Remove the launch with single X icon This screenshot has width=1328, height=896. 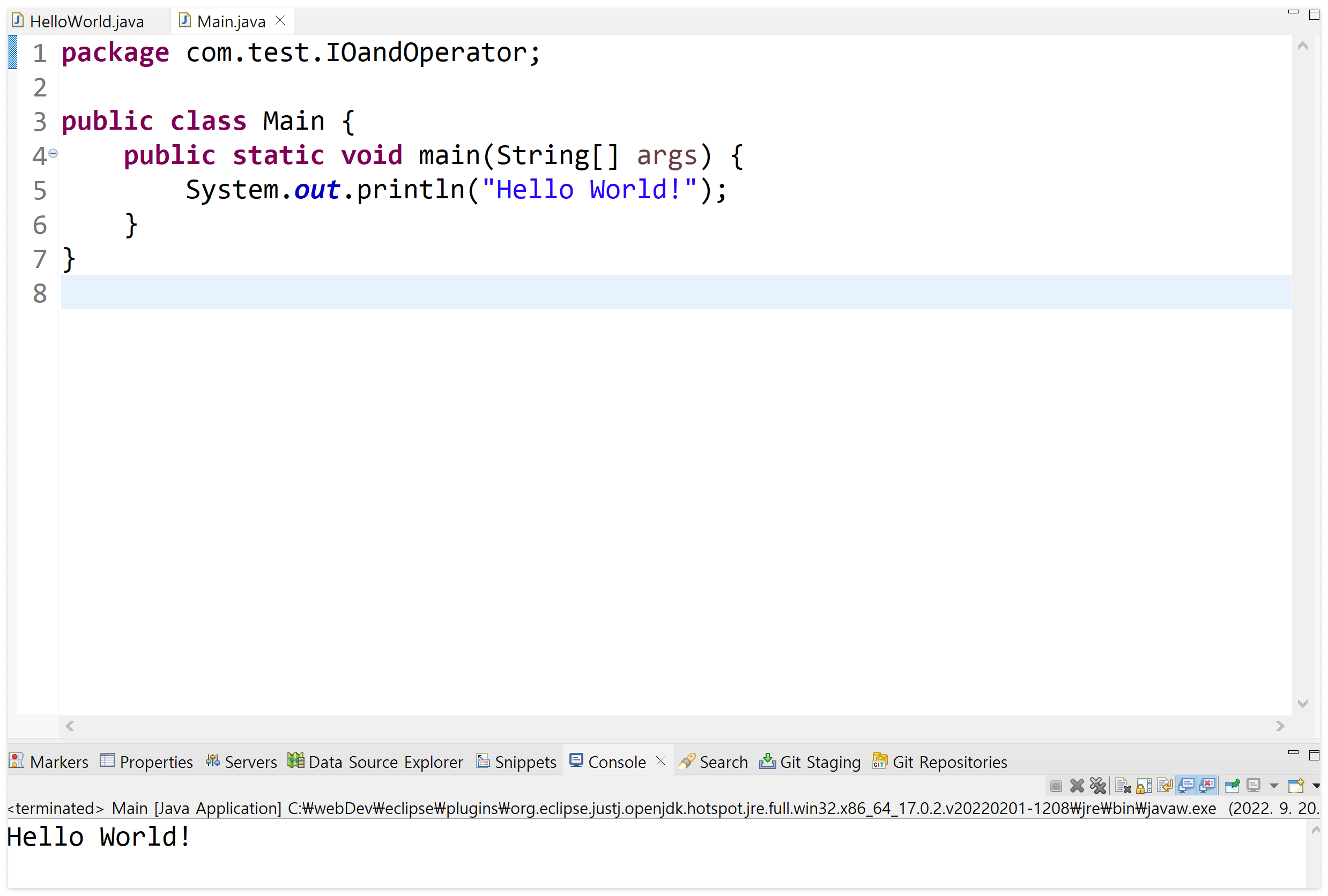point(1077,786)
